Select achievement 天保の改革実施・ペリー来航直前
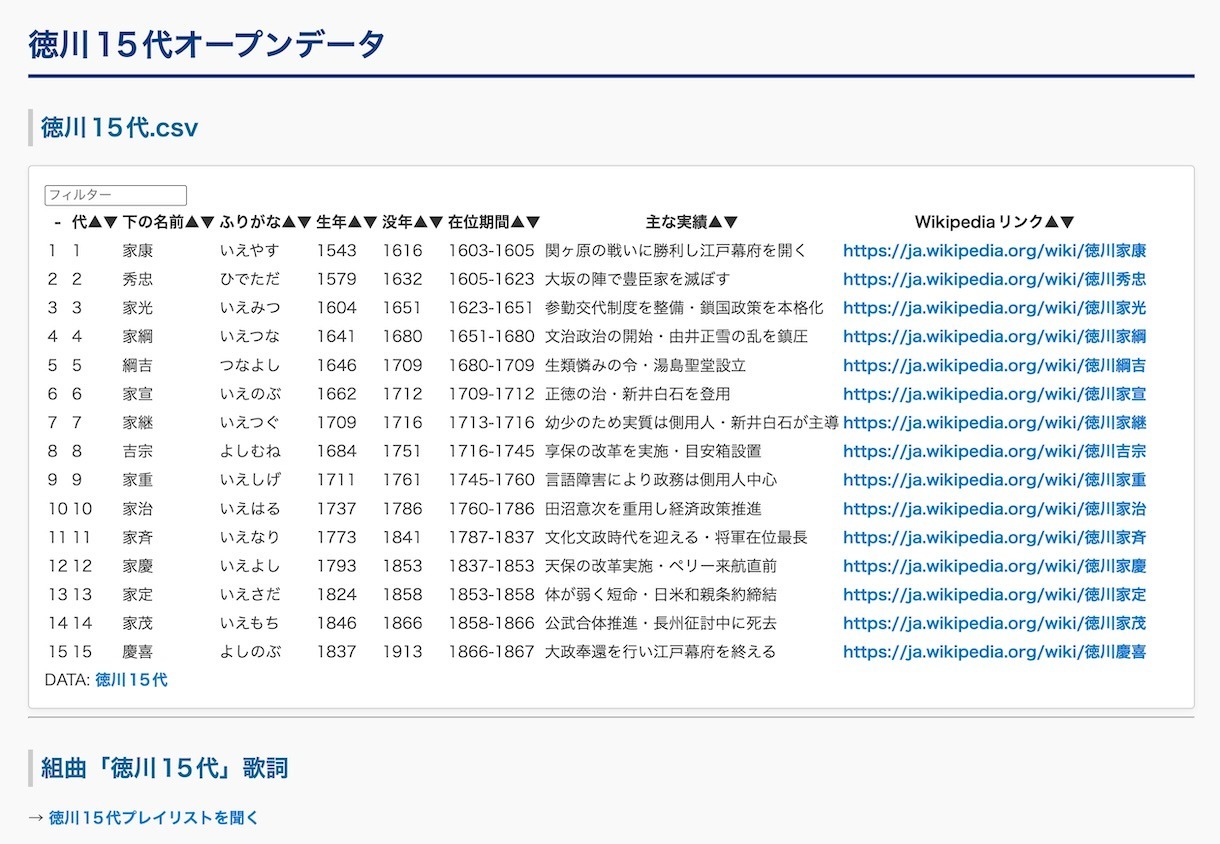 click(661, 566)
